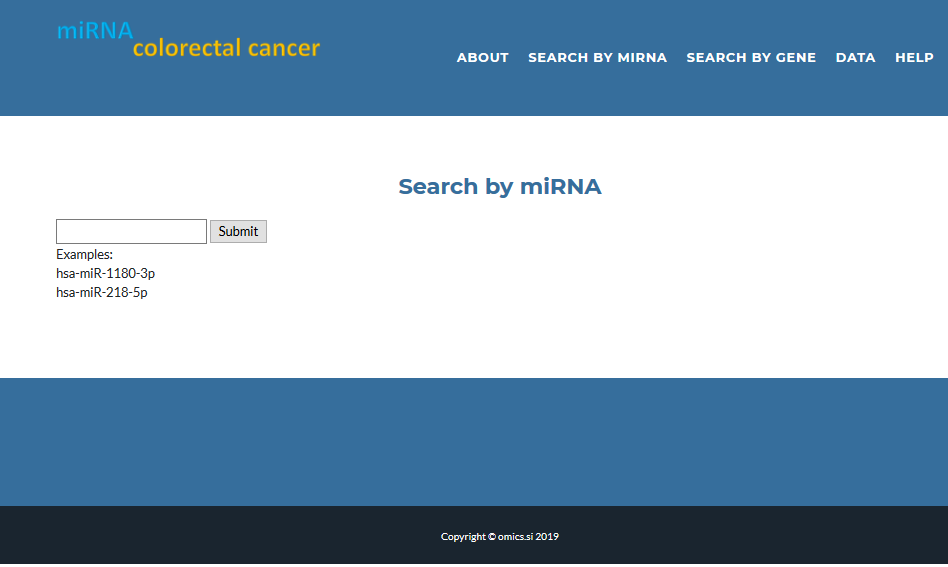Click the Search by miRNA page heading

pyautogui.click(x=499, y=187)
